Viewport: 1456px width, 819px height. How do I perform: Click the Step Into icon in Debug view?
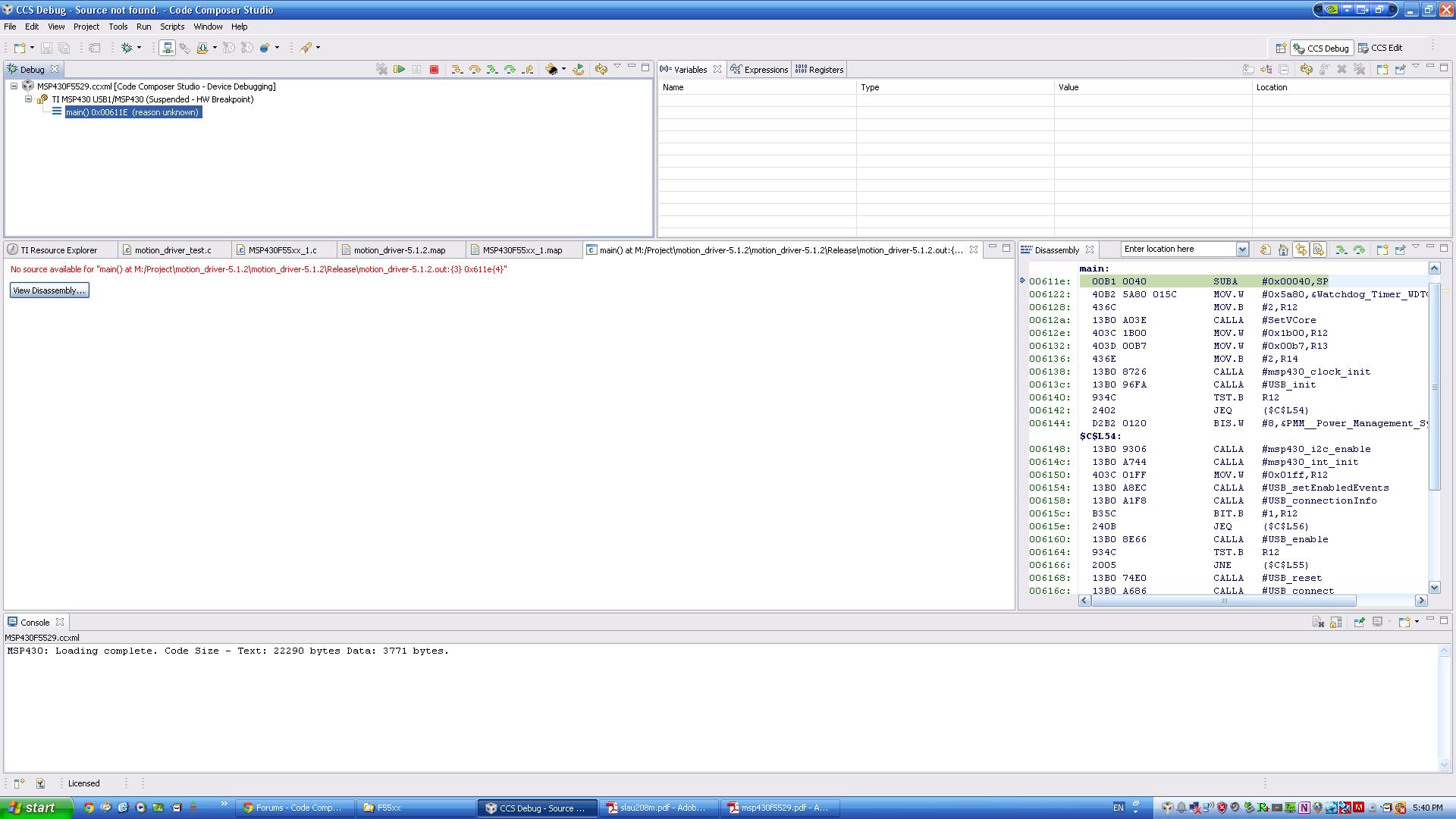[457, 69]
